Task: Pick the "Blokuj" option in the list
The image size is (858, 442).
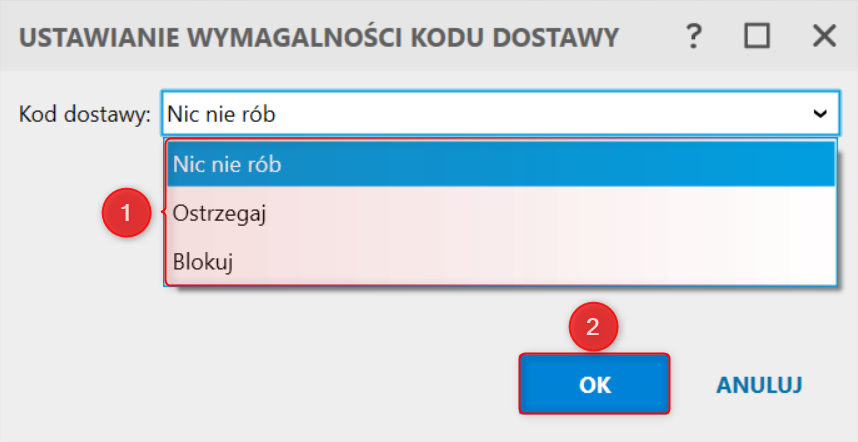Action: coord(500,261)
